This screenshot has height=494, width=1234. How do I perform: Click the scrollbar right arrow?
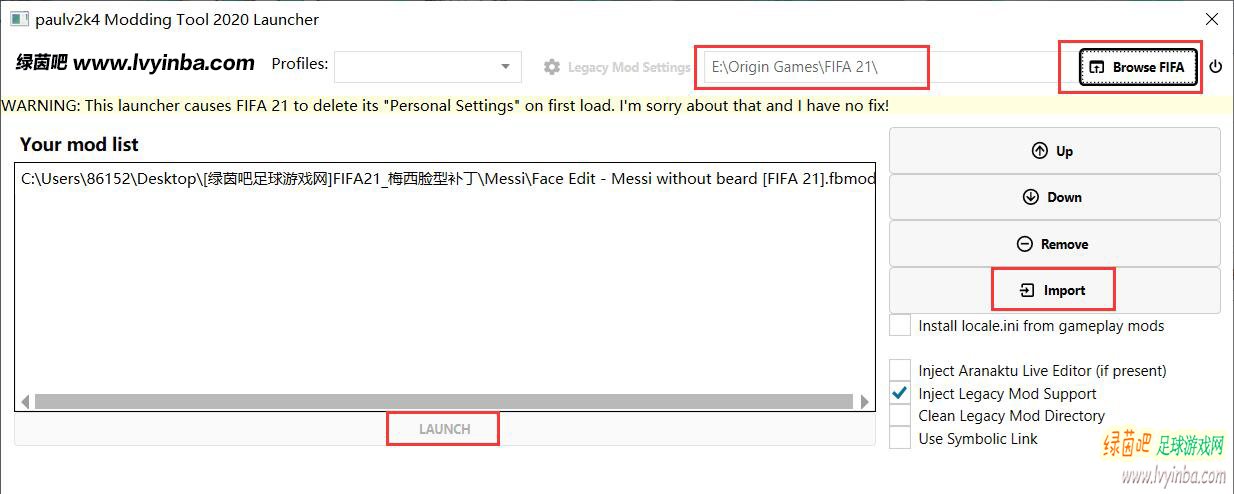[865, 401]
